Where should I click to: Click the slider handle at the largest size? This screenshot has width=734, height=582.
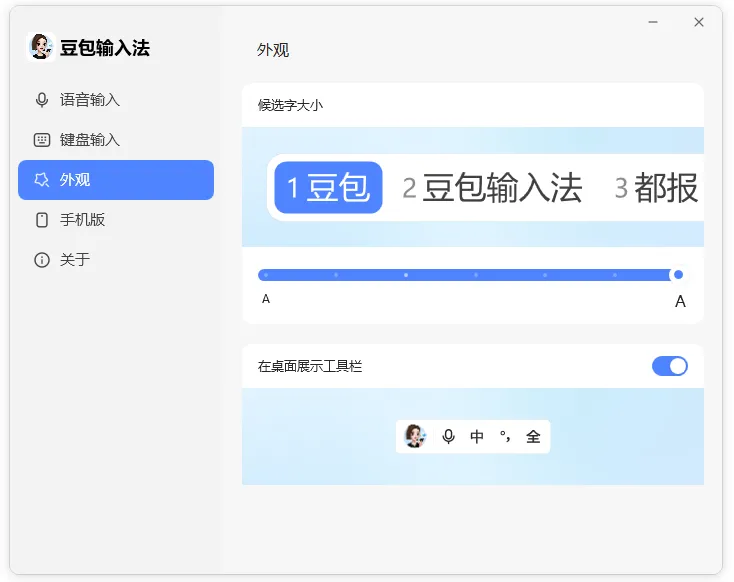click(x=678, y=275)
